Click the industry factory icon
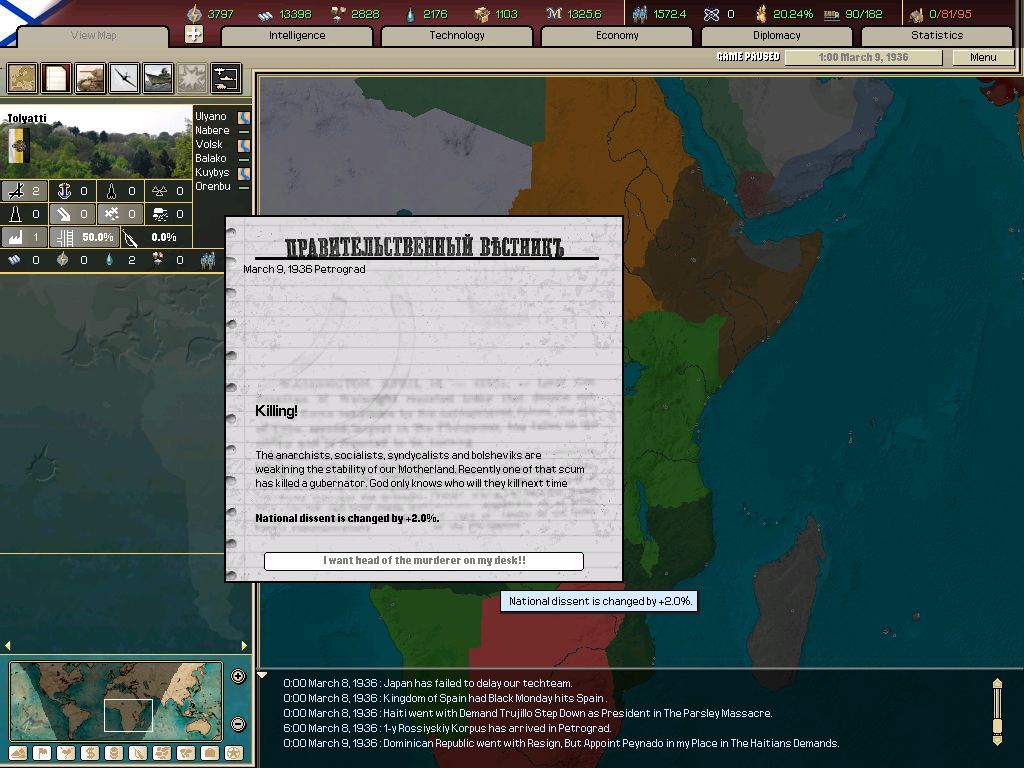The height and width of the screenshot is (768, 1024). point(16,237)
